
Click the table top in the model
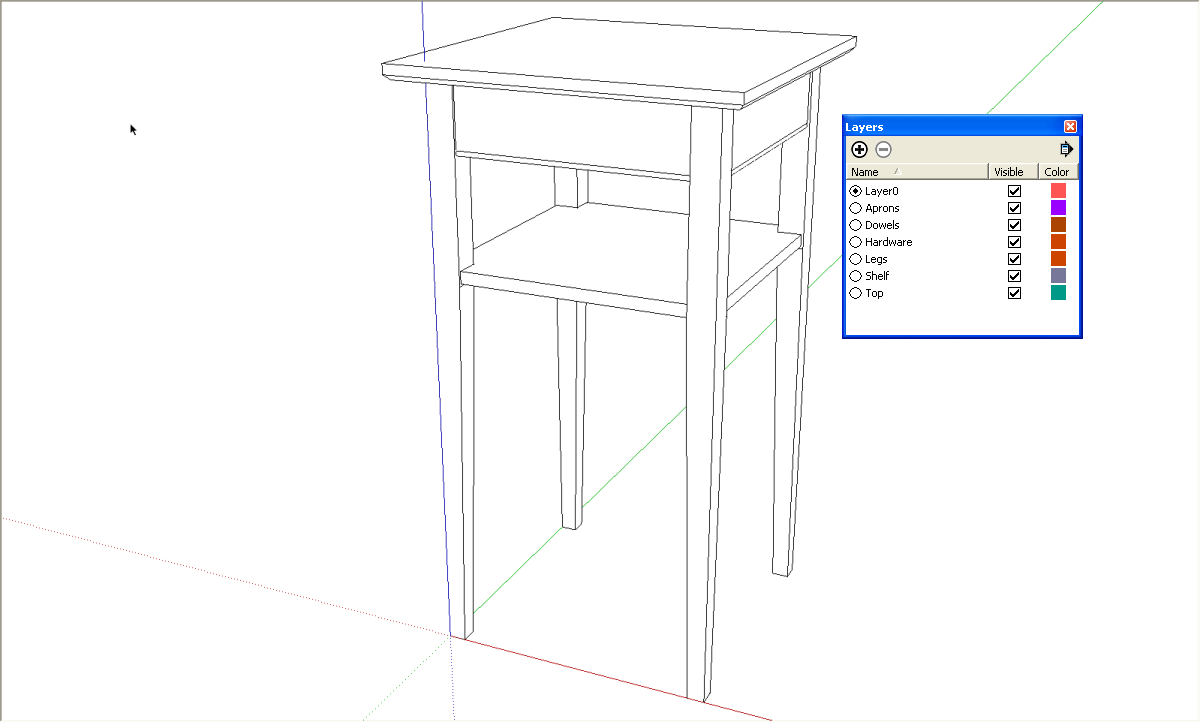620,60
